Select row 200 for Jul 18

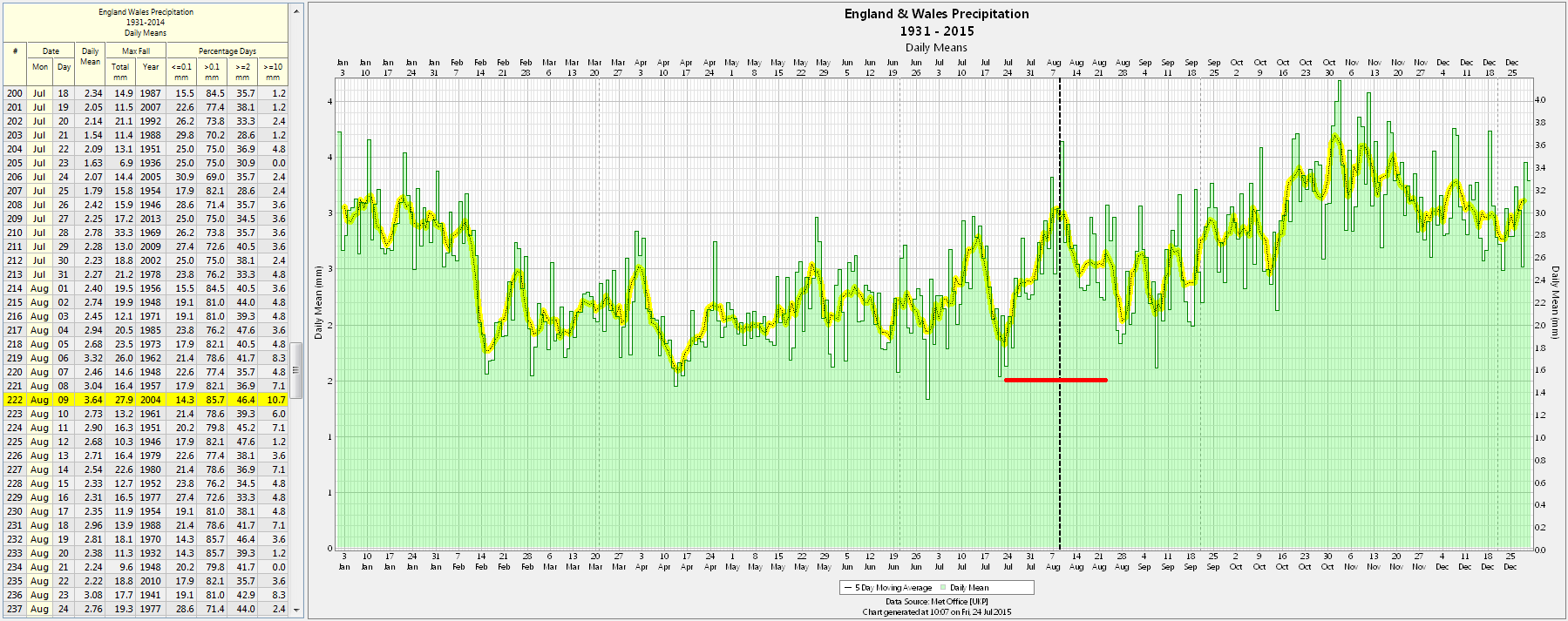coord(145,93)
